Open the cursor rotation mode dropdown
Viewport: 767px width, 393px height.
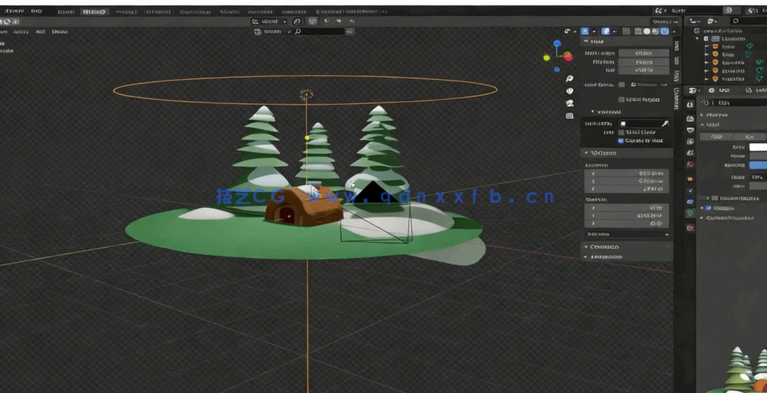point(627,235)
